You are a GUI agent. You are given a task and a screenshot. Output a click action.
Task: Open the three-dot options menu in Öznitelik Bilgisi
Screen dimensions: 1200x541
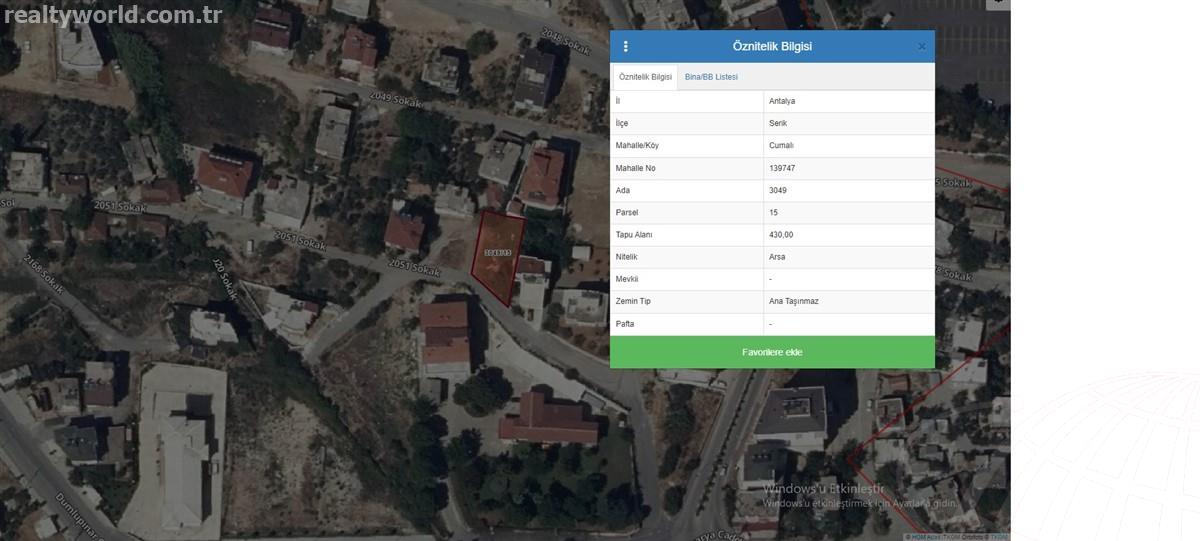point(626,47)
